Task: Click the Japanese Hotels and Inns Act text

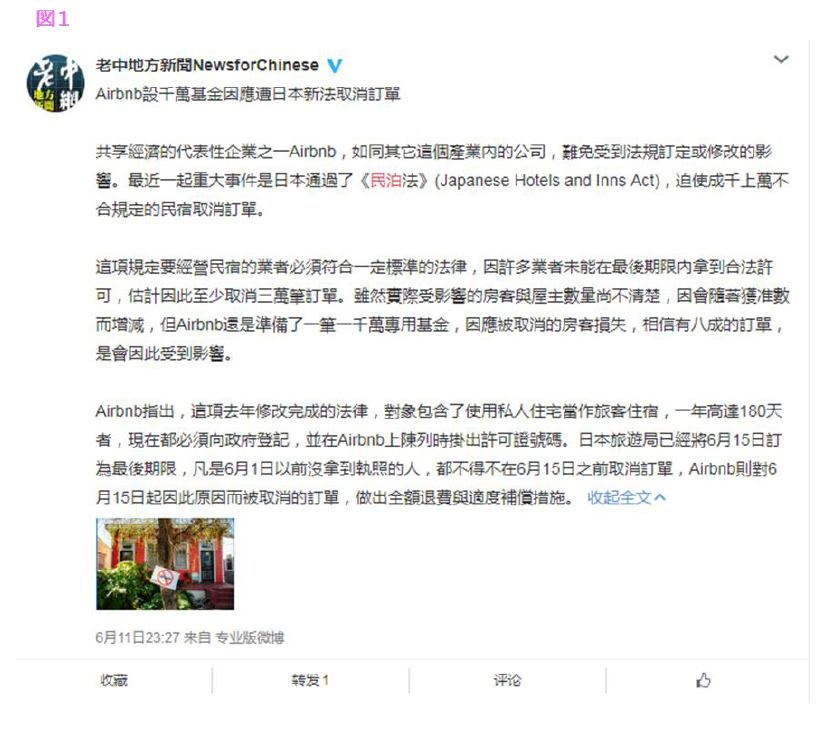Action: (x=547, y=181)
